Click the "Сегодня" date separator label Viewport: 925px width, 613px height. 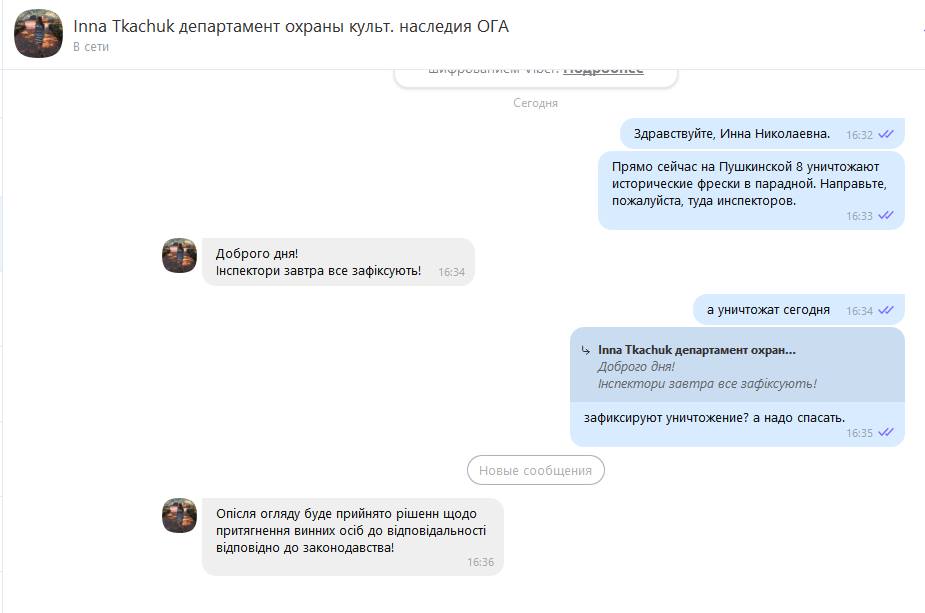(535, 103)
